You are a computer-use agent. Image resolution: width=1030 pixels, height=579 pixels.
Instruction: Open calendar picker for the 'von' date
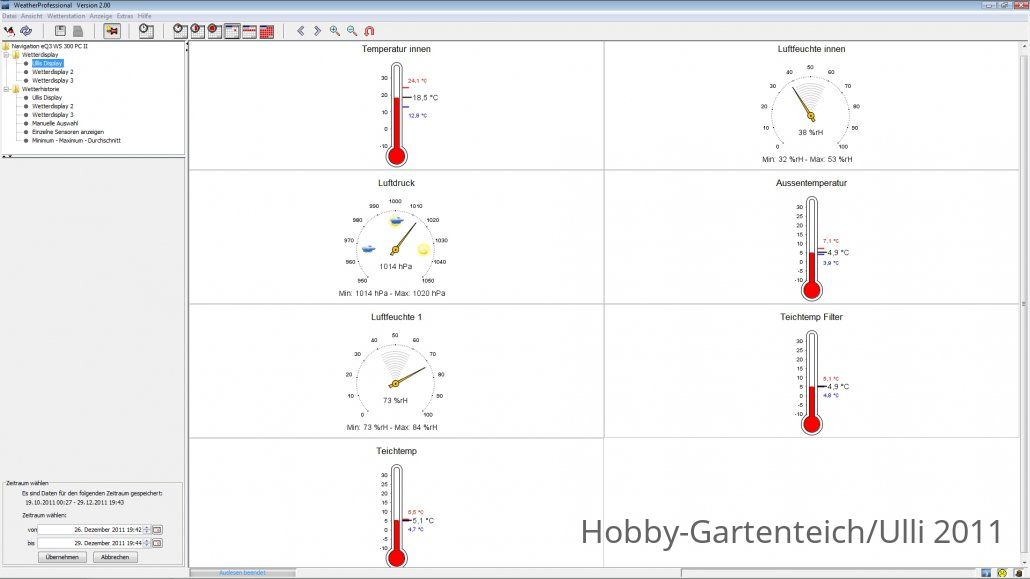158,530
